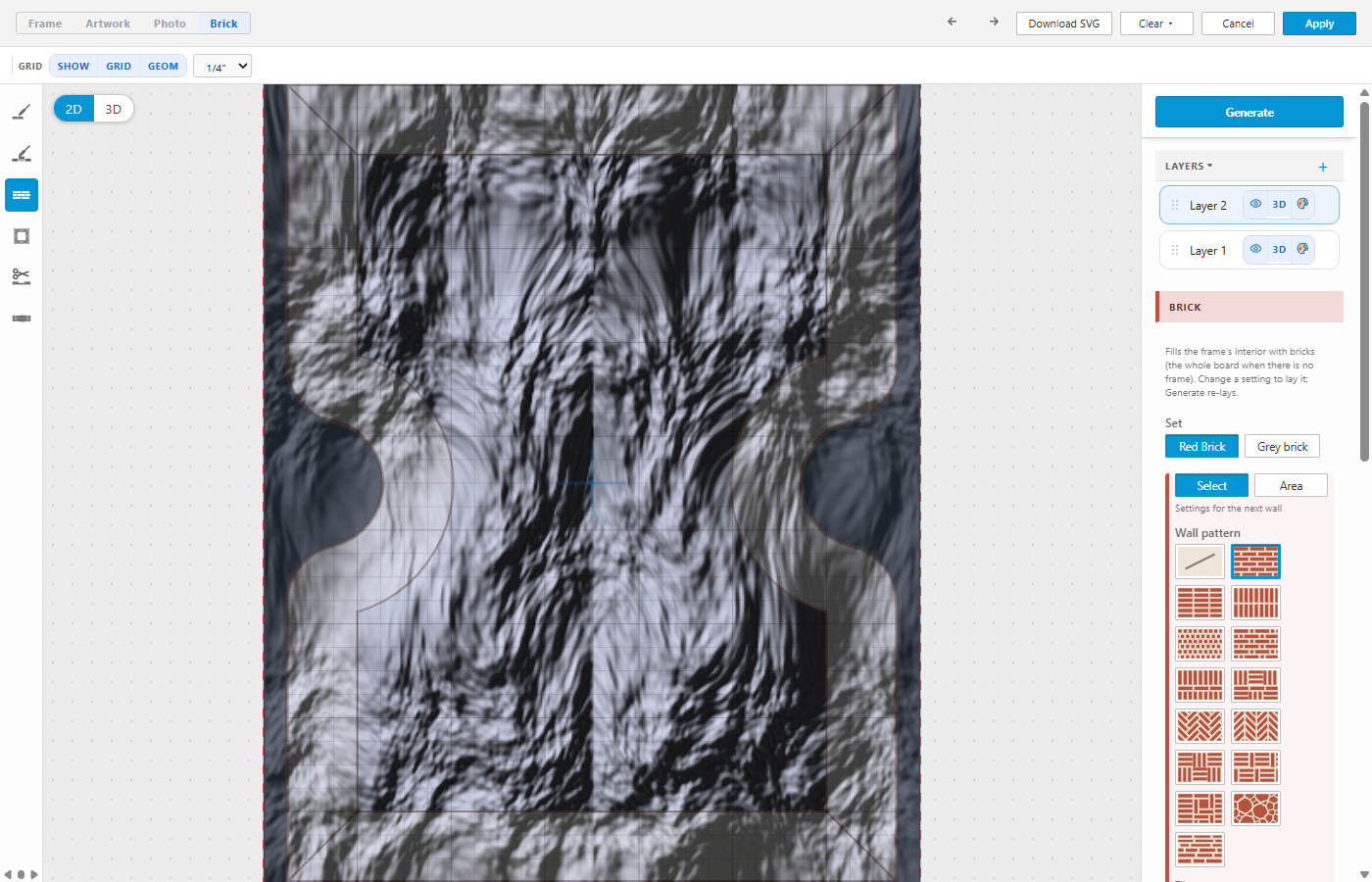Add a new layer with plus icon

click(x=1323, y=167)
